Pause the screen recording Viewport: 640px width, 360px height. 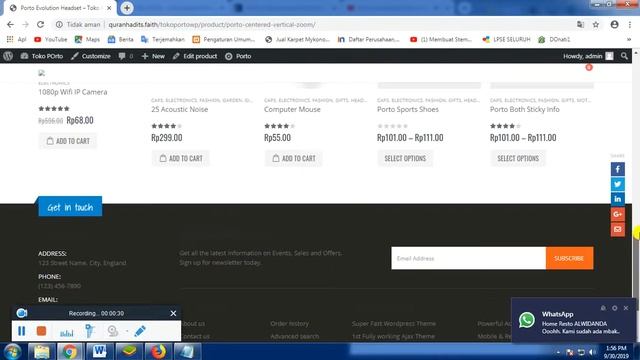pos(22,331)
